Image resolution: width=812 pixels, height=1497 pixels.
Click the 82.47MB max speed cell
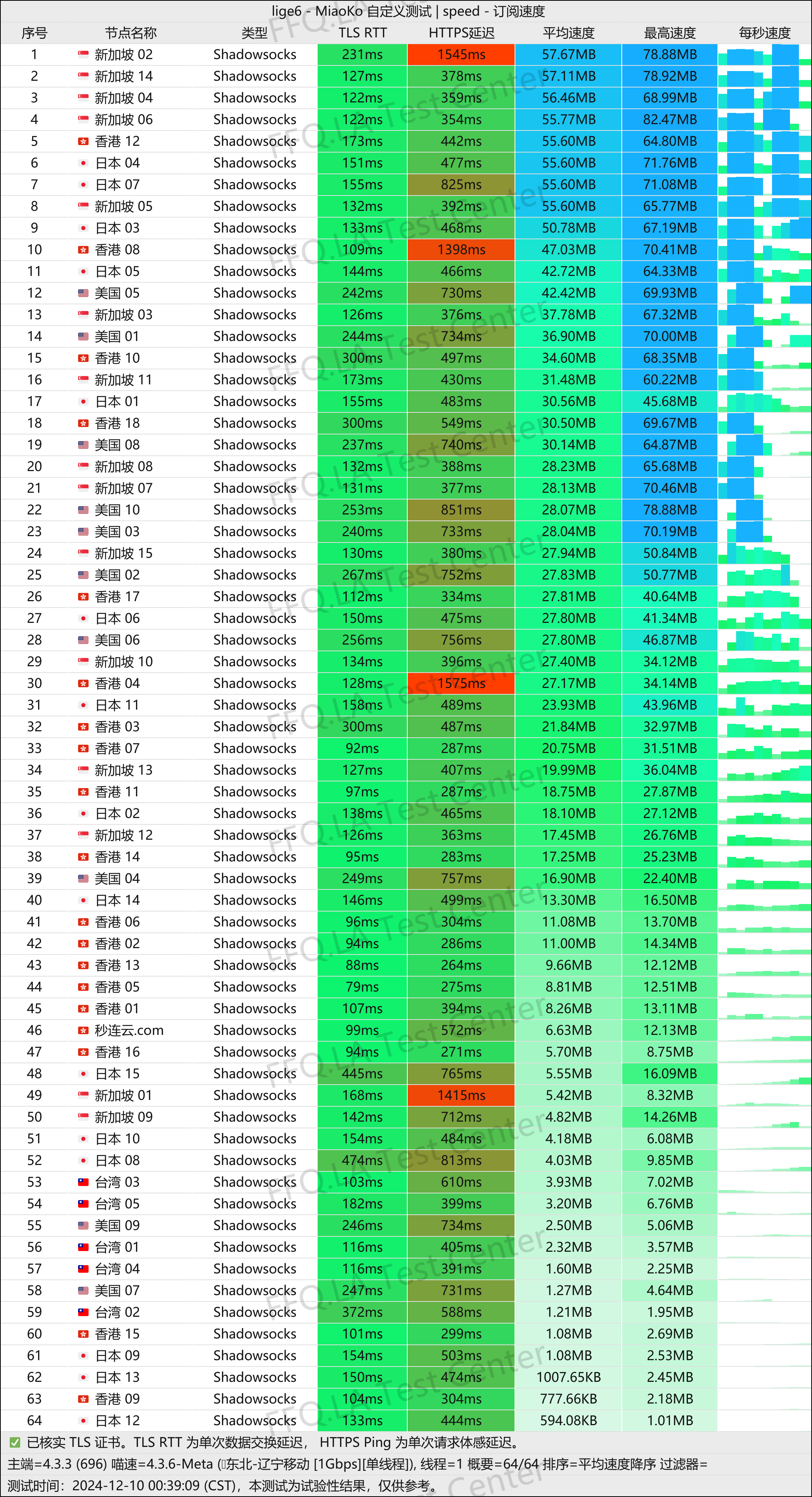tap(670, 120)
